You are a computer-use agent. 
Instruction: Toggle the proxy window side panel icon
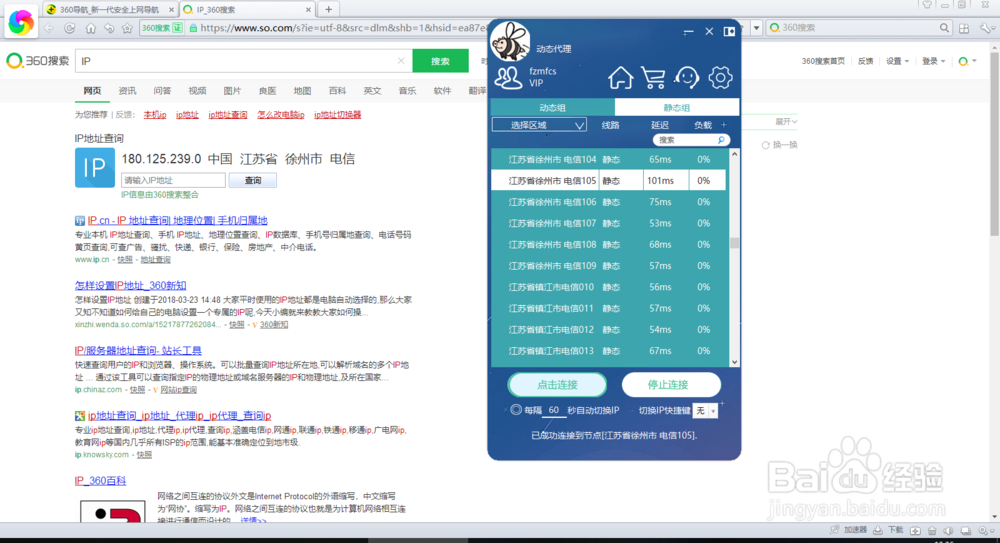click(729, 31)
